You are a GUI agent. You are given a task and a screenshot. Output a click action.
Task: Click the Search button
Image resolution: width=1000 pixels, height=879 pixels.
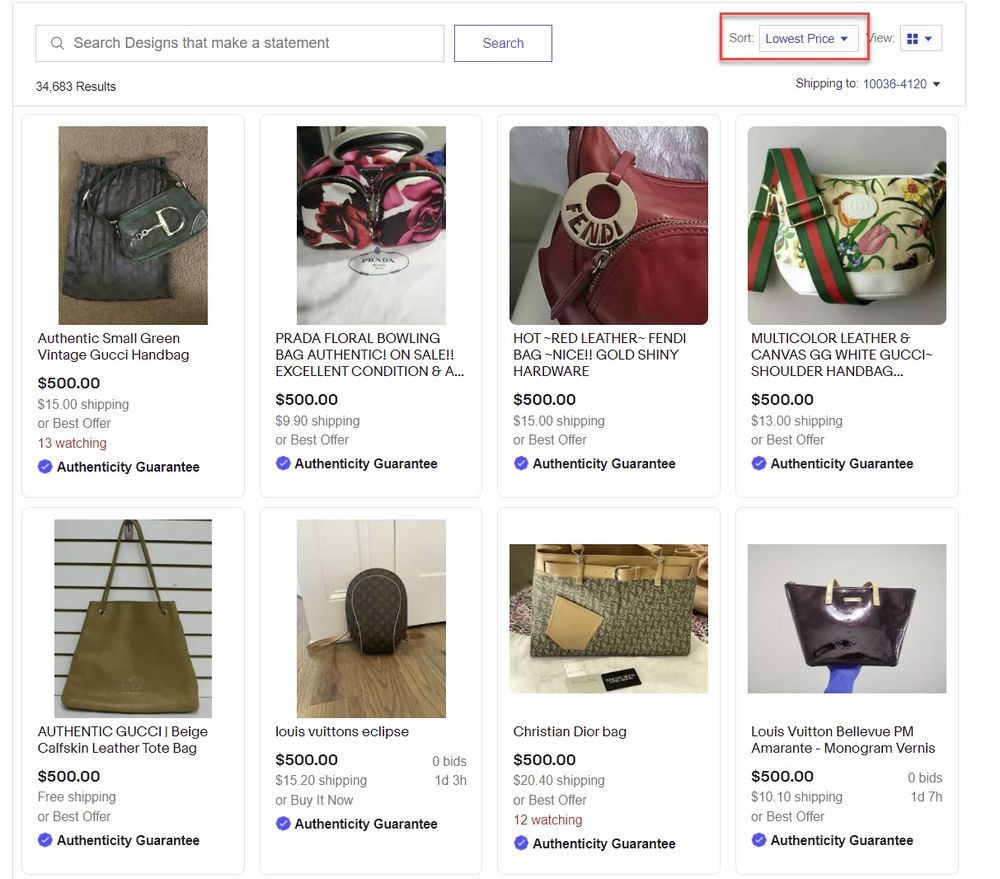[503, 43]
